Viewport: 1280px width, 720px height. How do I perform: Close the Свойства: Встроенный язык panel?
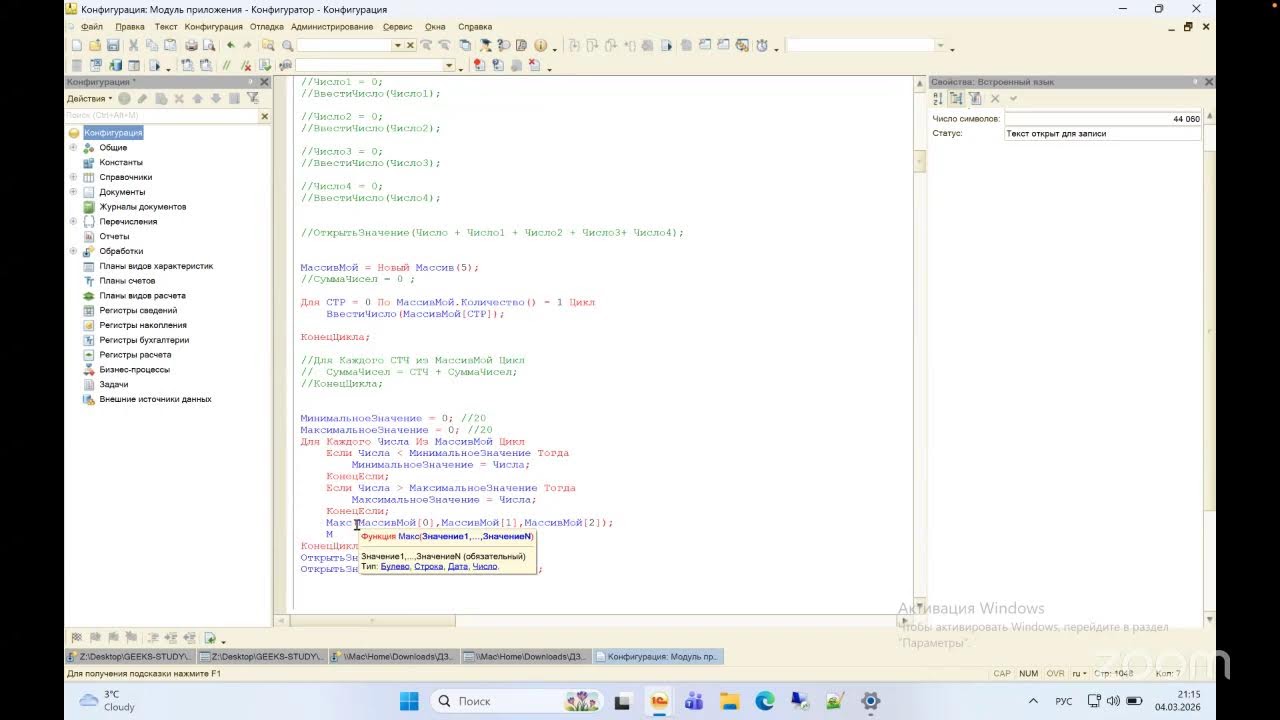point(1209,82)
